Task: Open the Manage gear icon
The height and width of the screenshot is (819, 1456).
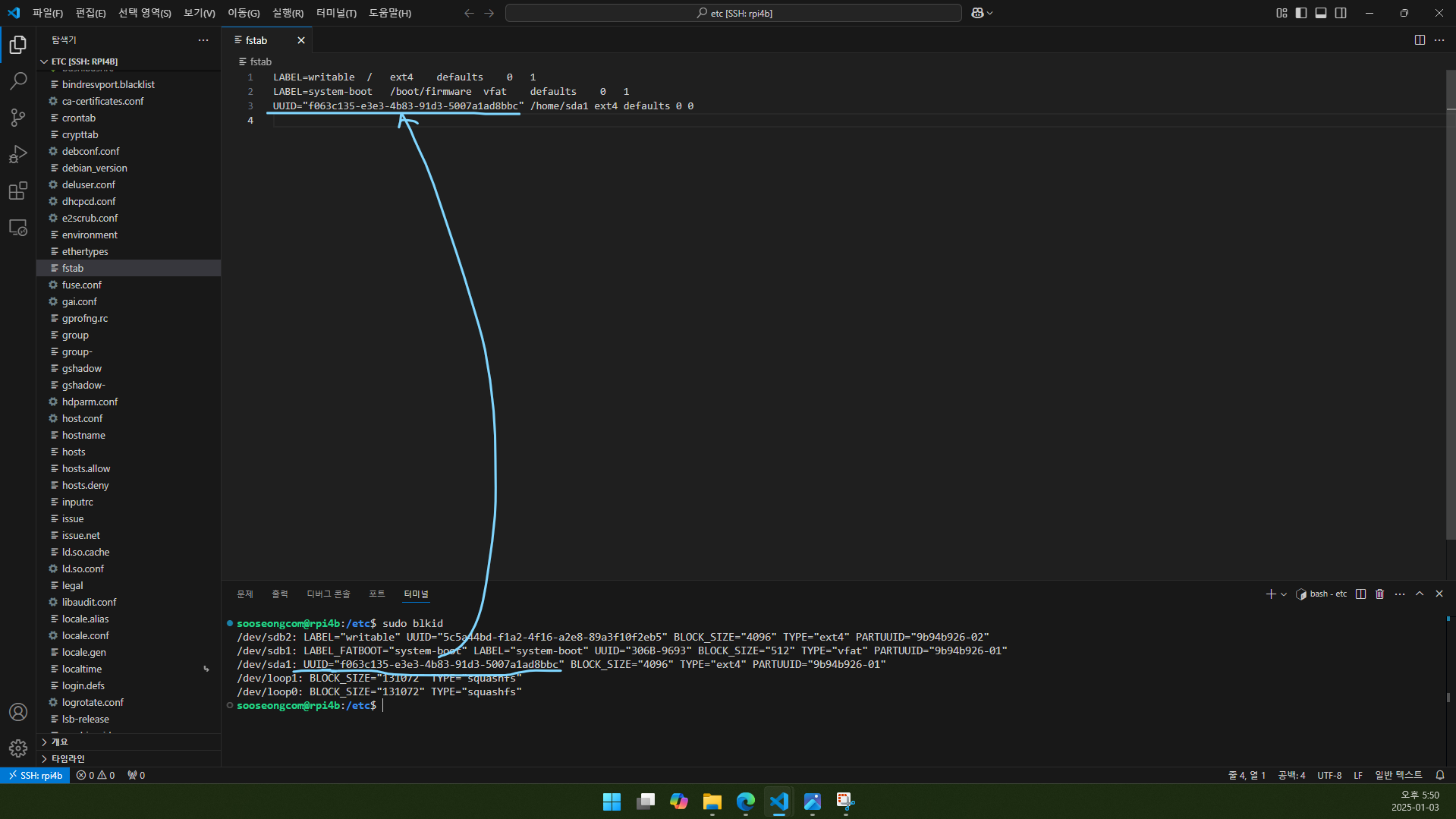Action: click(x=18, y=748)
